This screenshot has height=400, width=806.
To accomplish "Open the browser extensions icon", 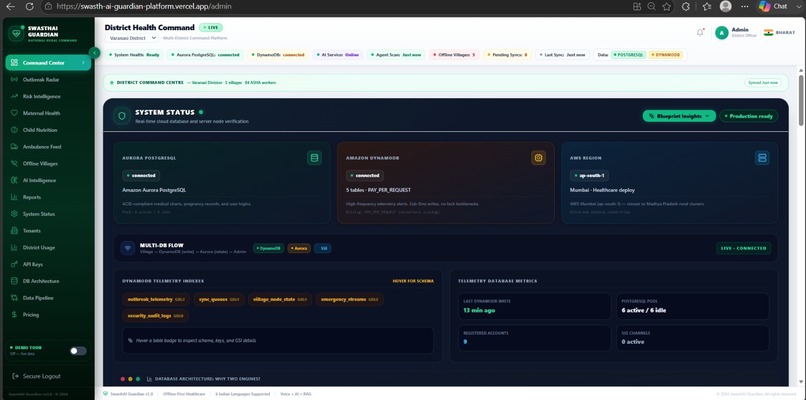I will tap(685, 7).
